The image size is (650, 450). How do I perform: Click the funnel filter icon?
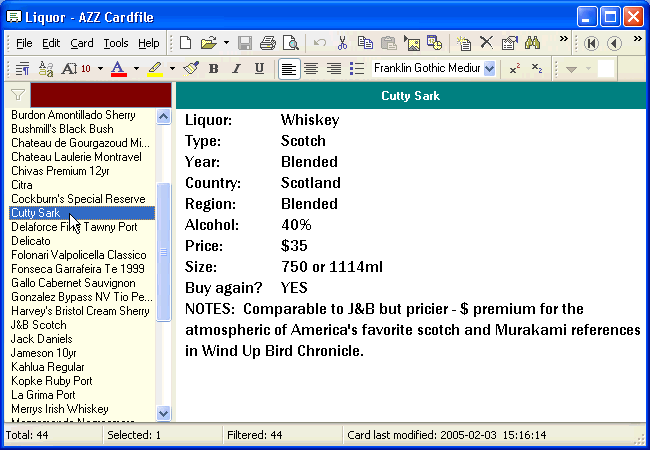point(17,95)
